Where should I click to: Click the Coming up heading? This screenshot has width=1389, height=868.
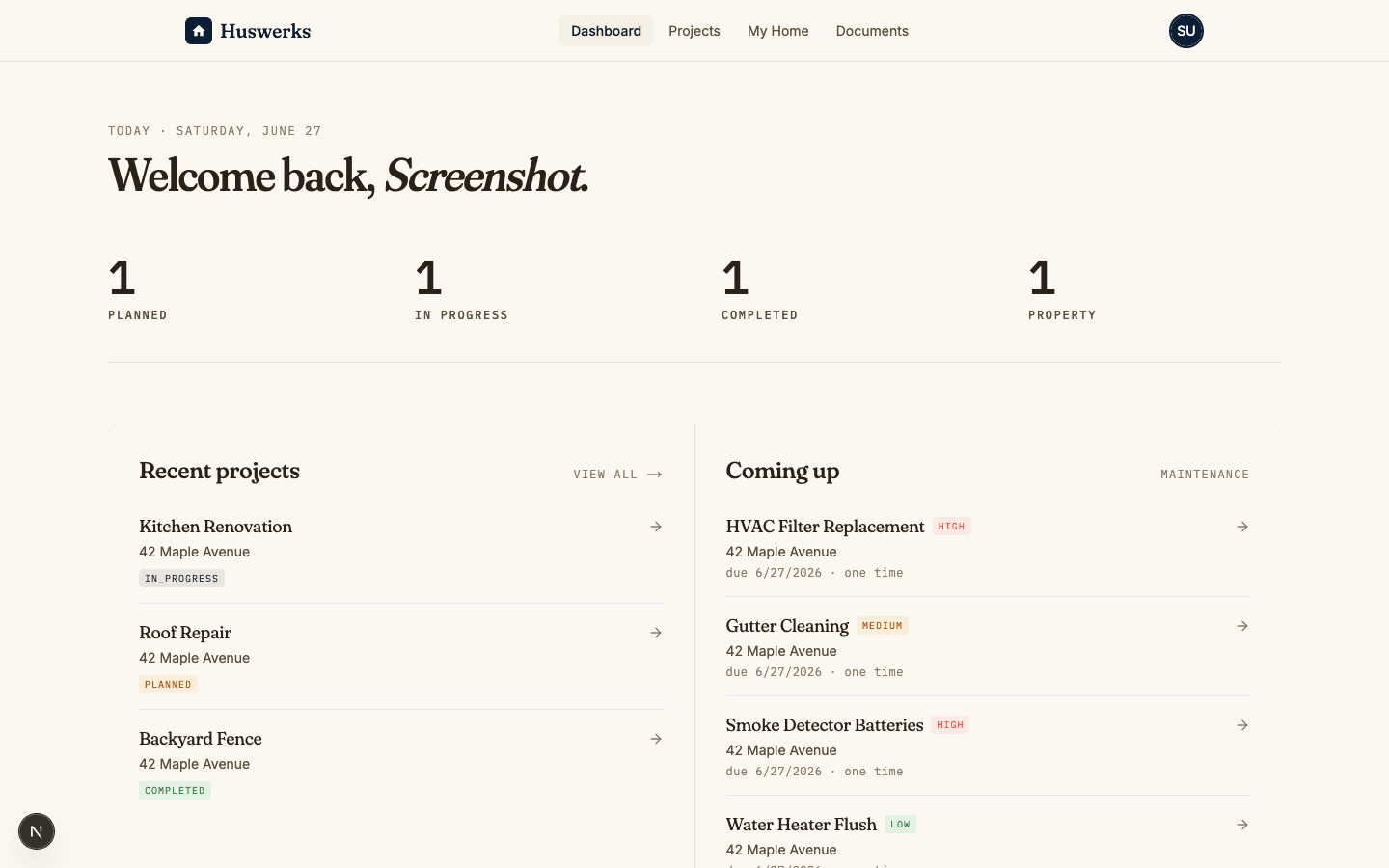(782, 471)
